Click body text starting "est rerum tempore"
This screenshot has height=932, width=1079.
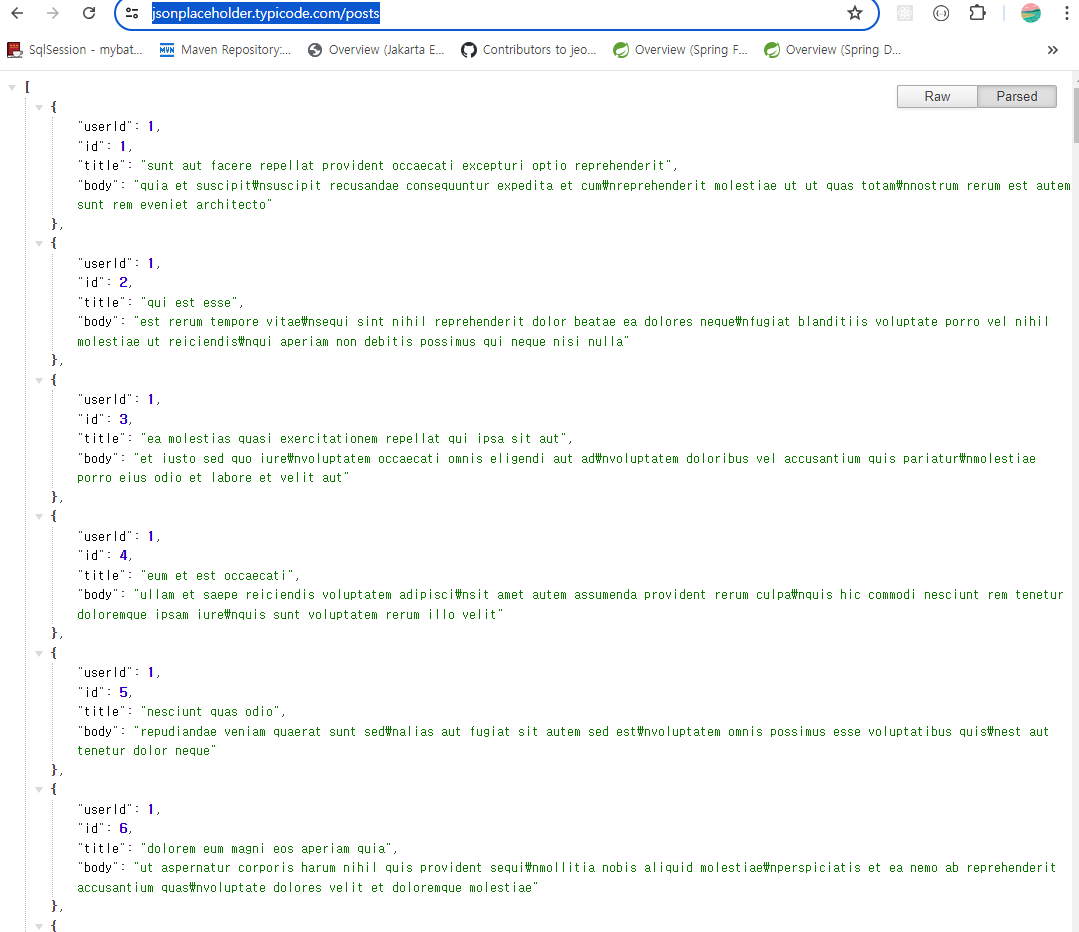coord(563,332)
